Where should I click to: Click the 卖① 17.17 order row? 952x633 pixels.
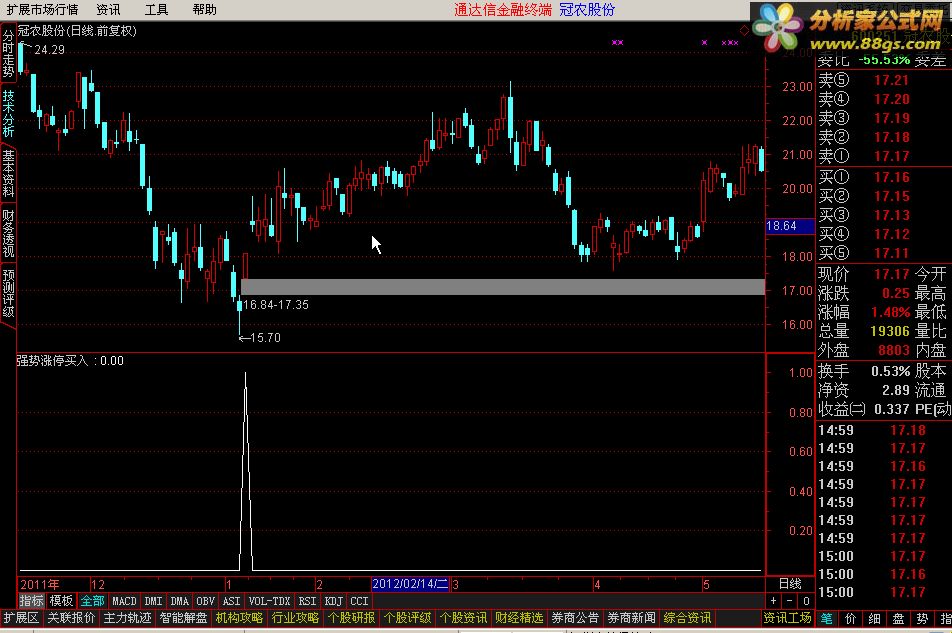pyautogui.click(x=864, y=156)
